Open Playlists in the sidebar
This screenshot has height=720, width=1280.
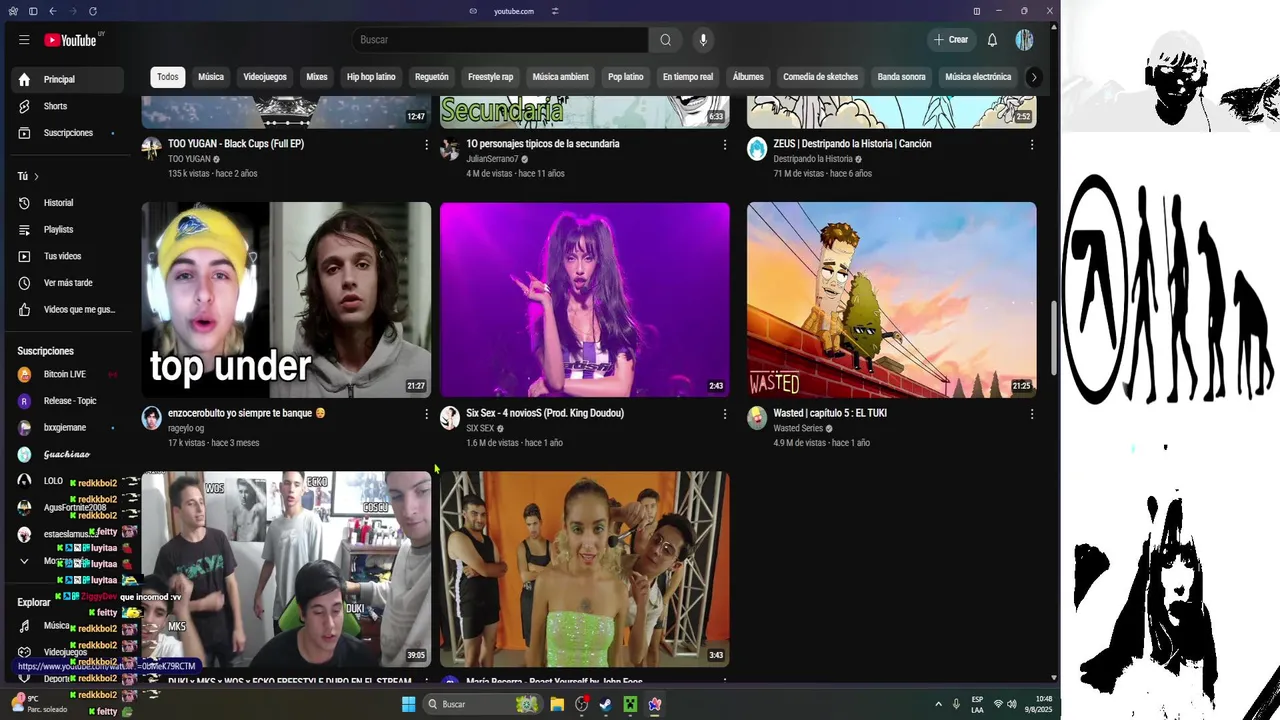[x=68, y=230]
